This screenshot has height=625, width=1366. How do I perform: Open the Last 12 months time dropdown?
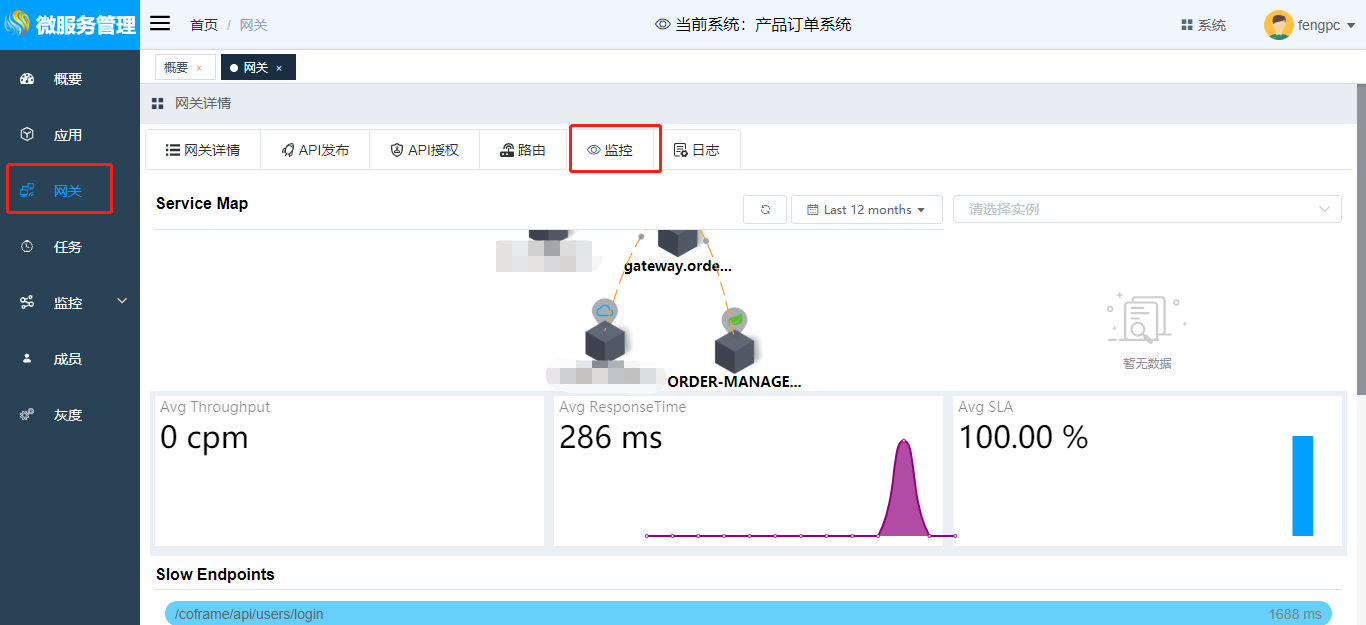[x=867, y=210]
